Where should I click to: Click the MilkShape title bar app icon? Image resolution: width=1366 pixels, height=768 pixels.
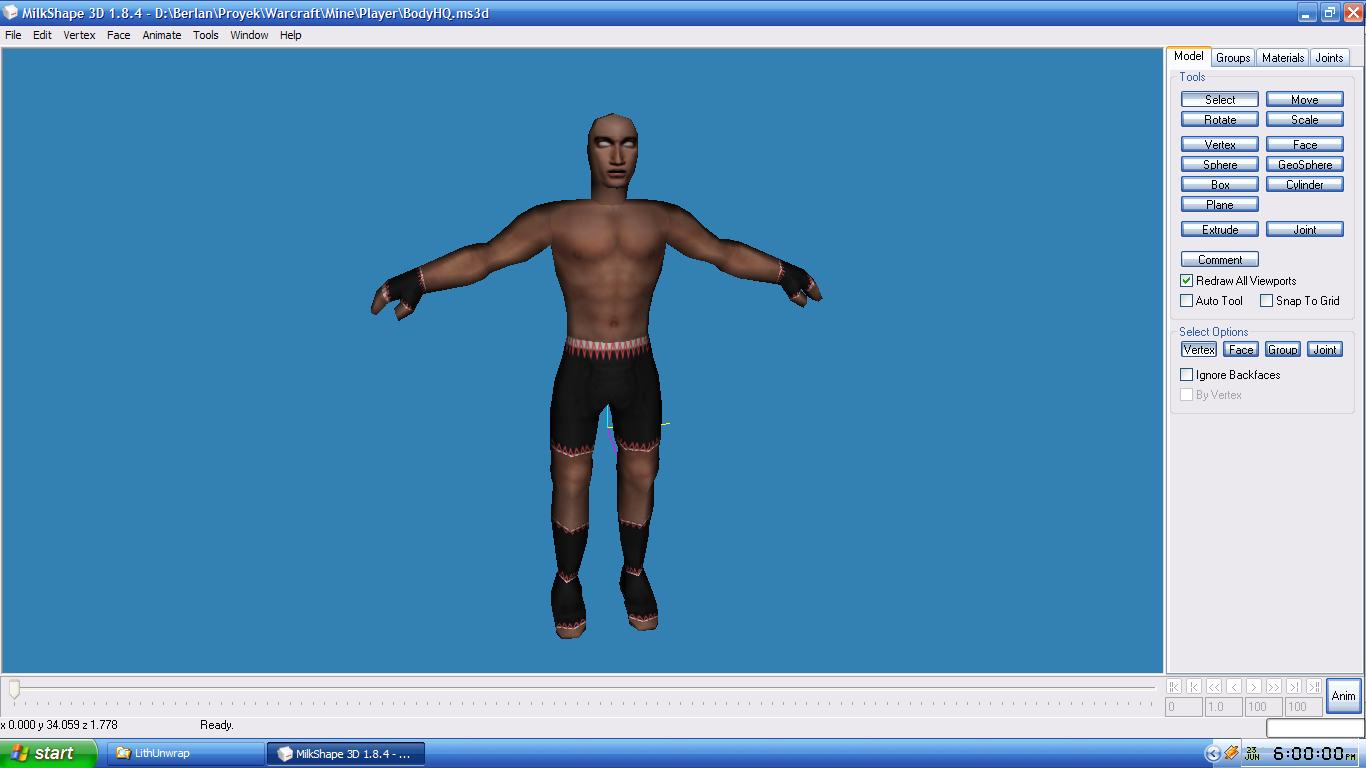tap(10, 13)
